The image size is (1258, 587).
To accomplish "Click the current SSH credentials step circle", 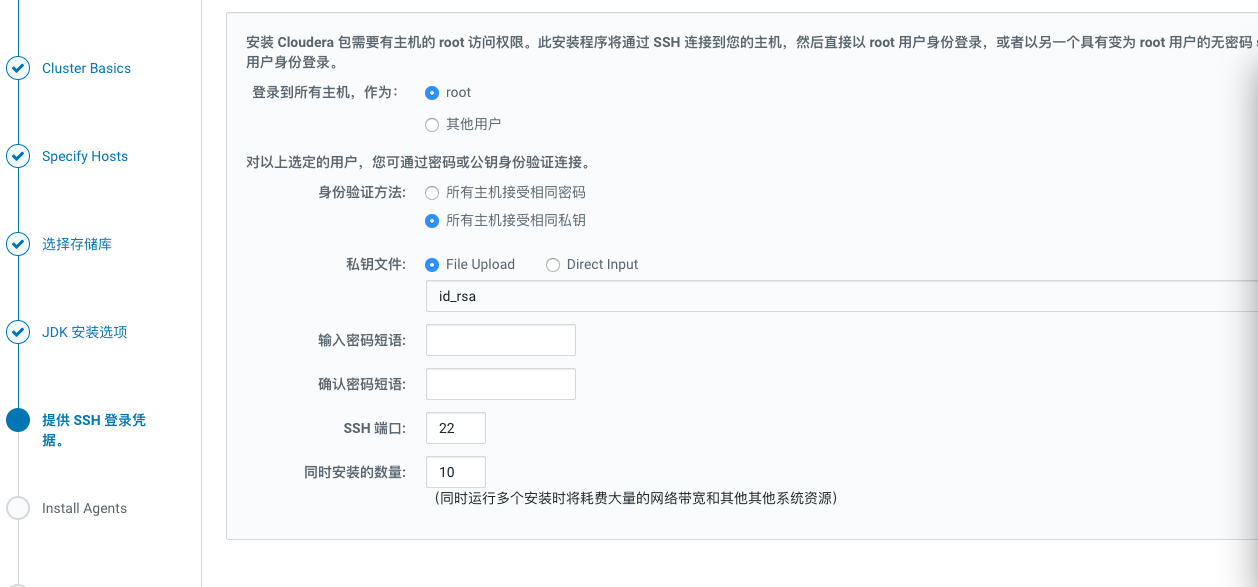I will pyautogui.click(x=18, y=420).
